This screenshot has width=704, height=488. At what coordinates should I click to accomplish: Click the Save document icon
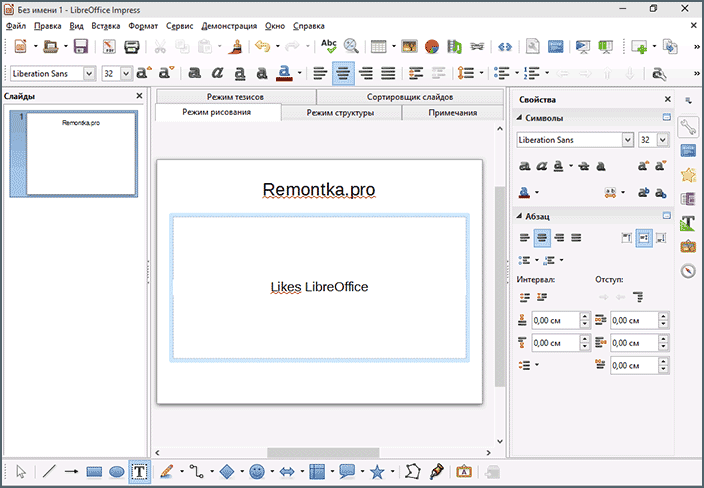click(81, 46)
